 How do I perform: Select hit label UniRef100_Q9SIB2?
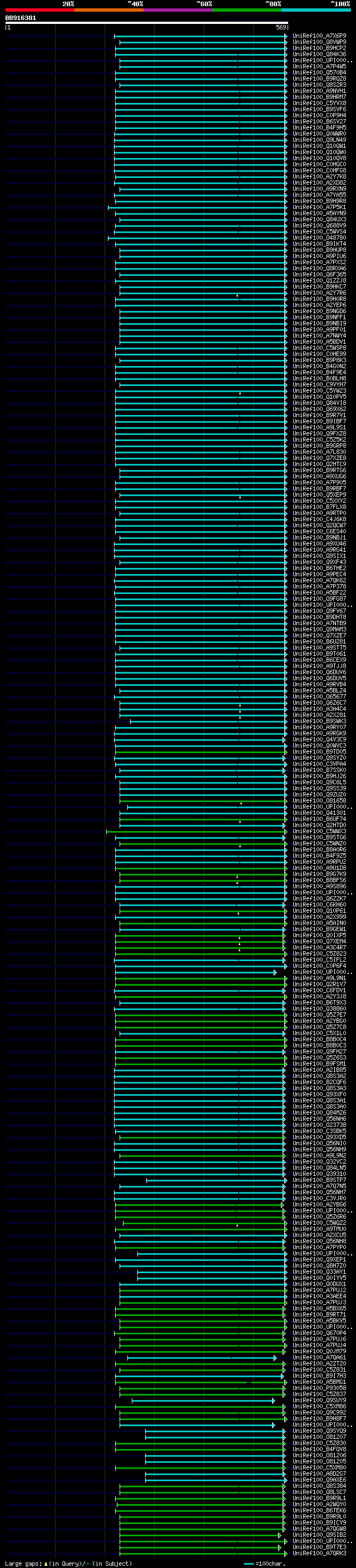(319, 1535)
